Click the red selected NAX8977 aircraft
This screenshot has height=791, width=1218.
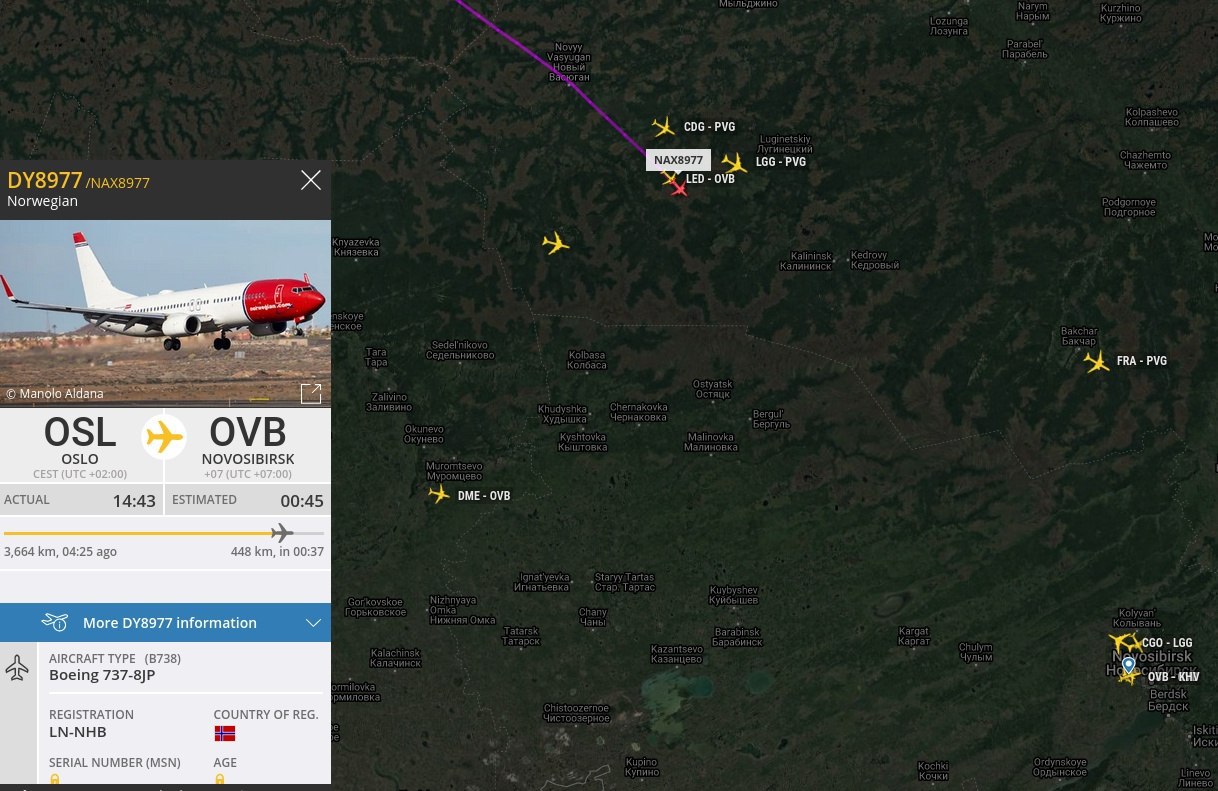(x=679, y=187)
